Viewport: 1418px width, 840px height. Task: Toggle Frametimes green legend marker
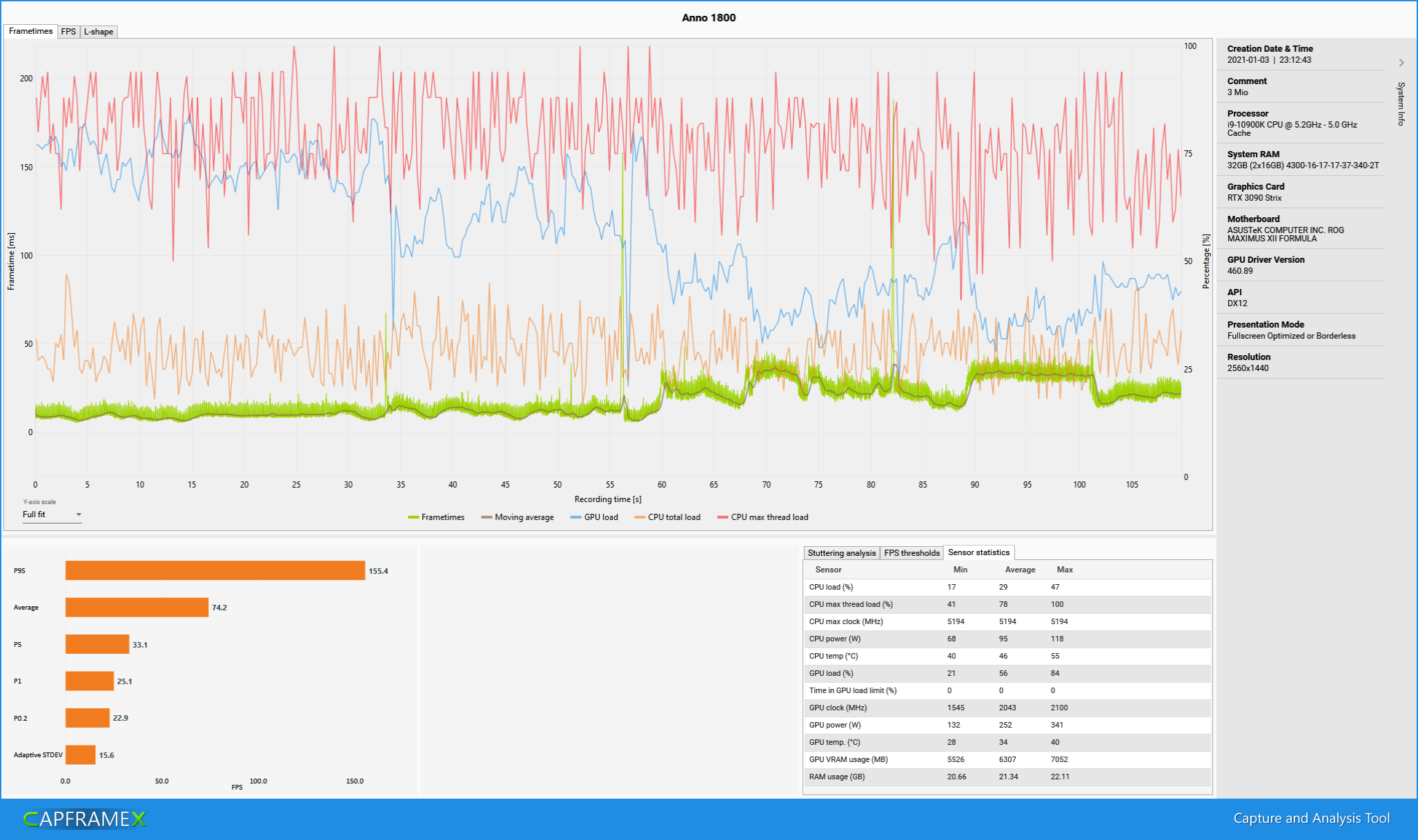414,517
